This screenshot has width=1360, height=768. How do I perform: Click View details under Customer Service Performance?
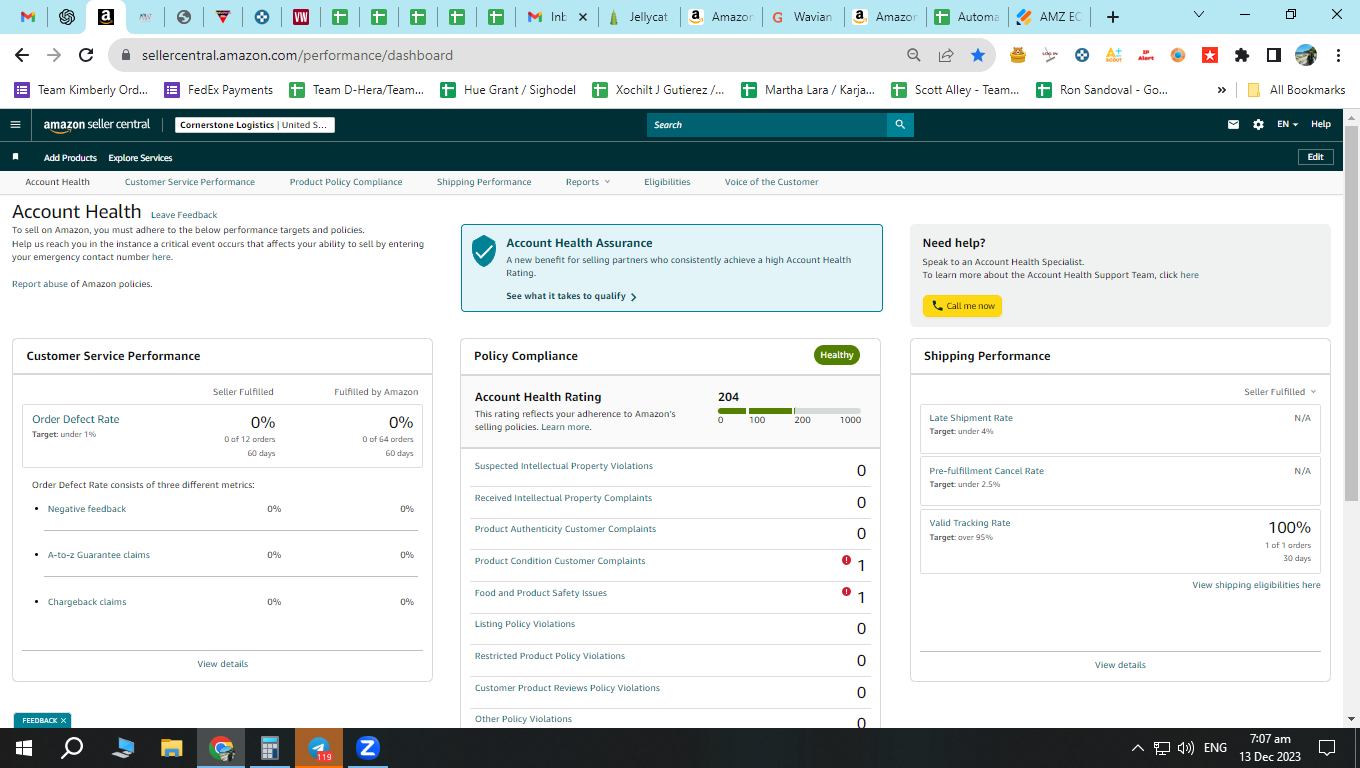(223, 664)
